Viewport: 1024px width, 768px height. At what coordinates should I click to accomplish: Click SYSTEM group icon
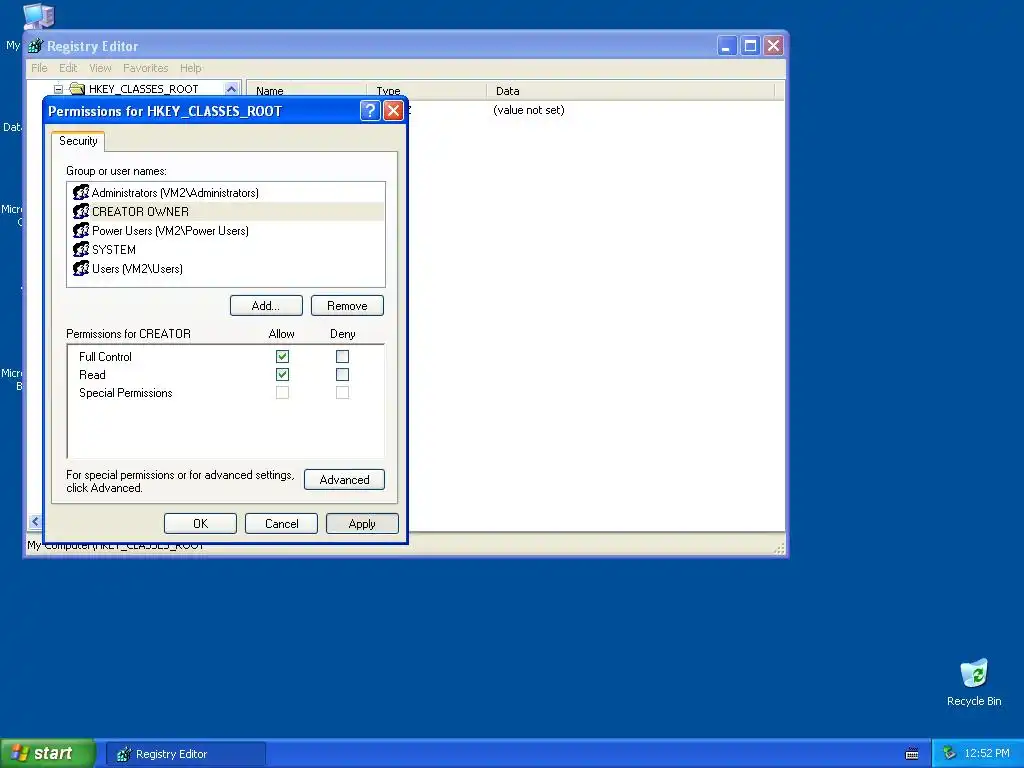81,249
